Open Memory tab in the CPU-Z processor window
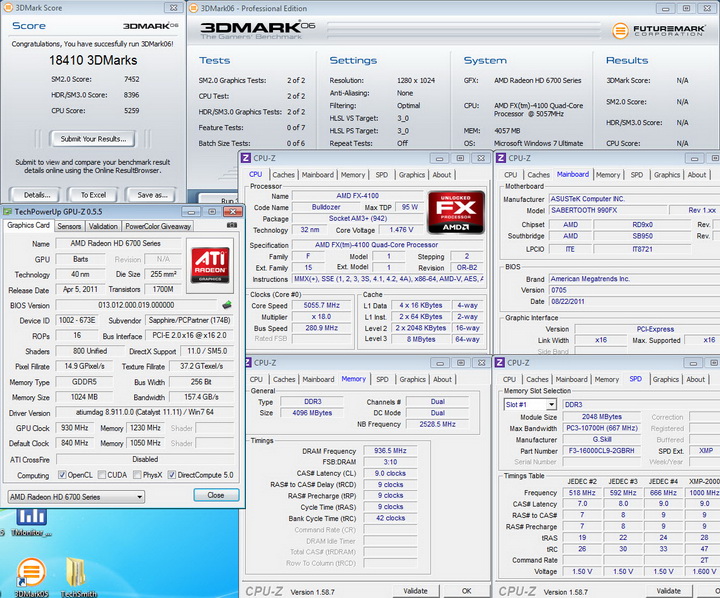 tap(353, 175)
